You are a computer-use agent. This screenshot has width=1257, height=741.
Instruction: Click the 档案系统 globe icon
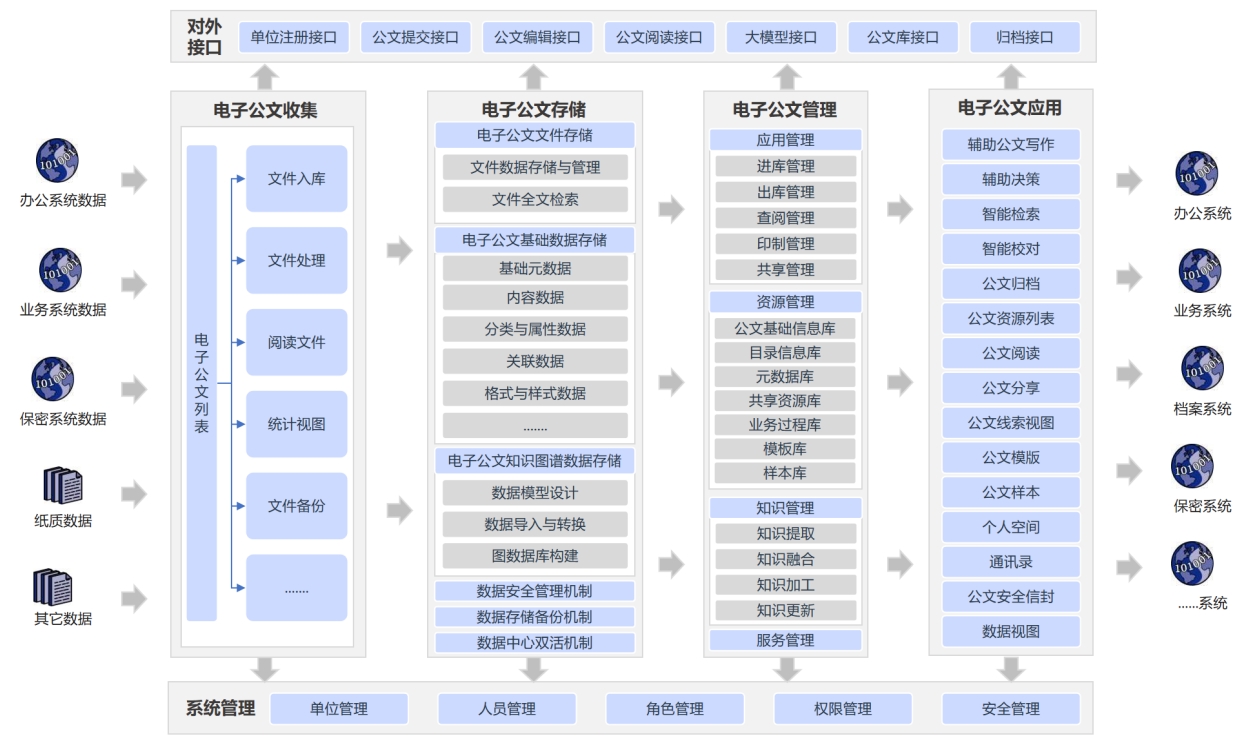tap(1203, 368)
